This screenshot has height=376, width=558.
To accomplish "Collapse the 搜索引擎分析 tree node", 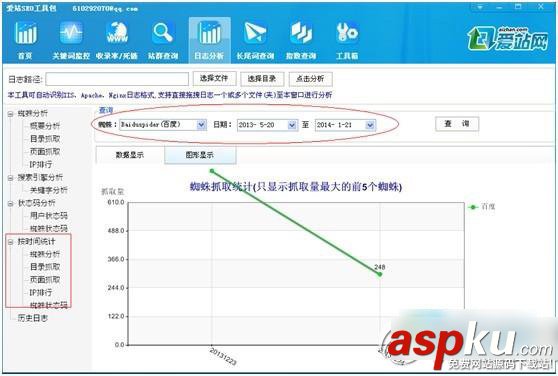I will click(10, 178).
